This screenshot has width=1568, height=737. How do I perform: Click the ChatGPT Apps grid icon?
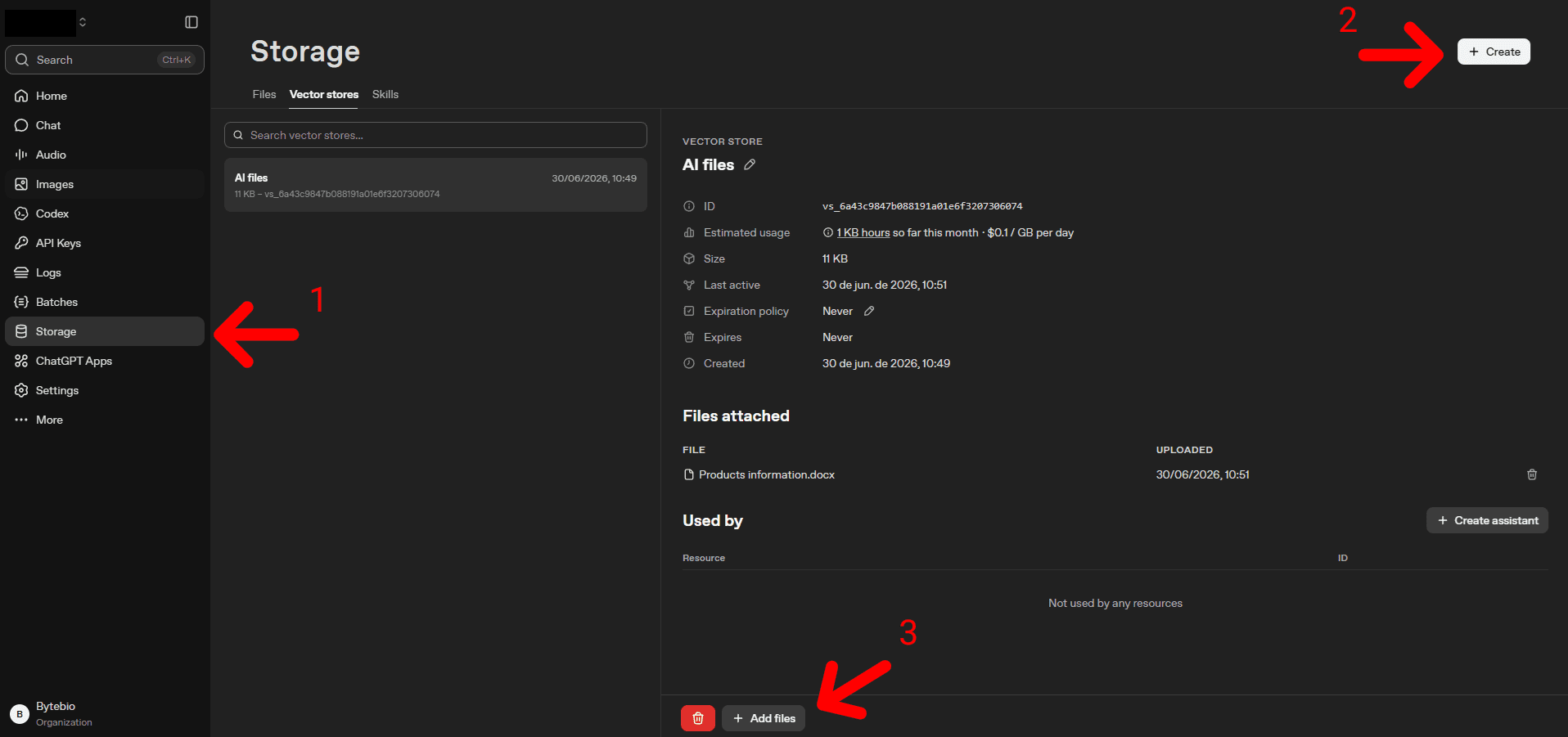21,361
